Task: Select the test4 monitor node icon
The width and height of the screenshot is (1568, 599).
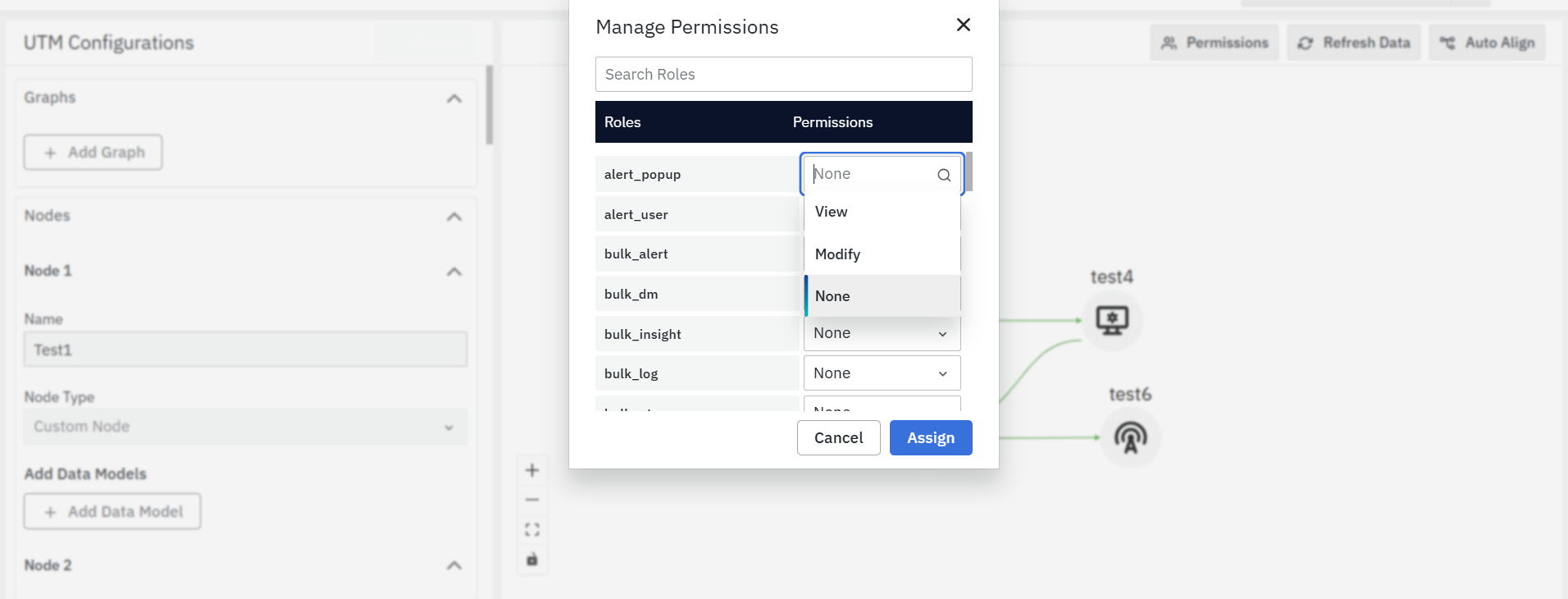Action: click(1112, 320)
